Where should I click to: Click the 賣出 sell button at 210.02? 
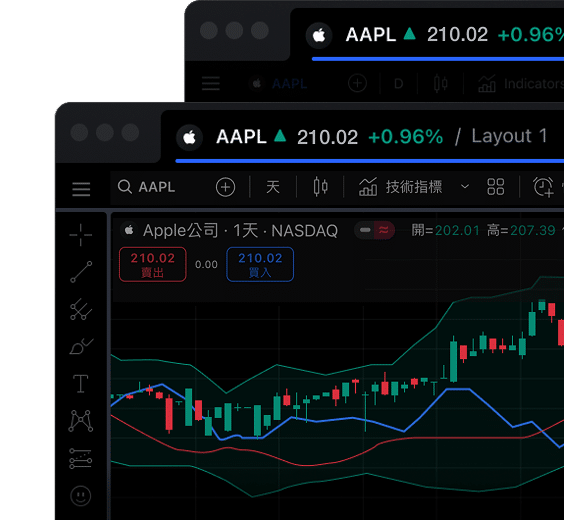(x=153, y=264)
